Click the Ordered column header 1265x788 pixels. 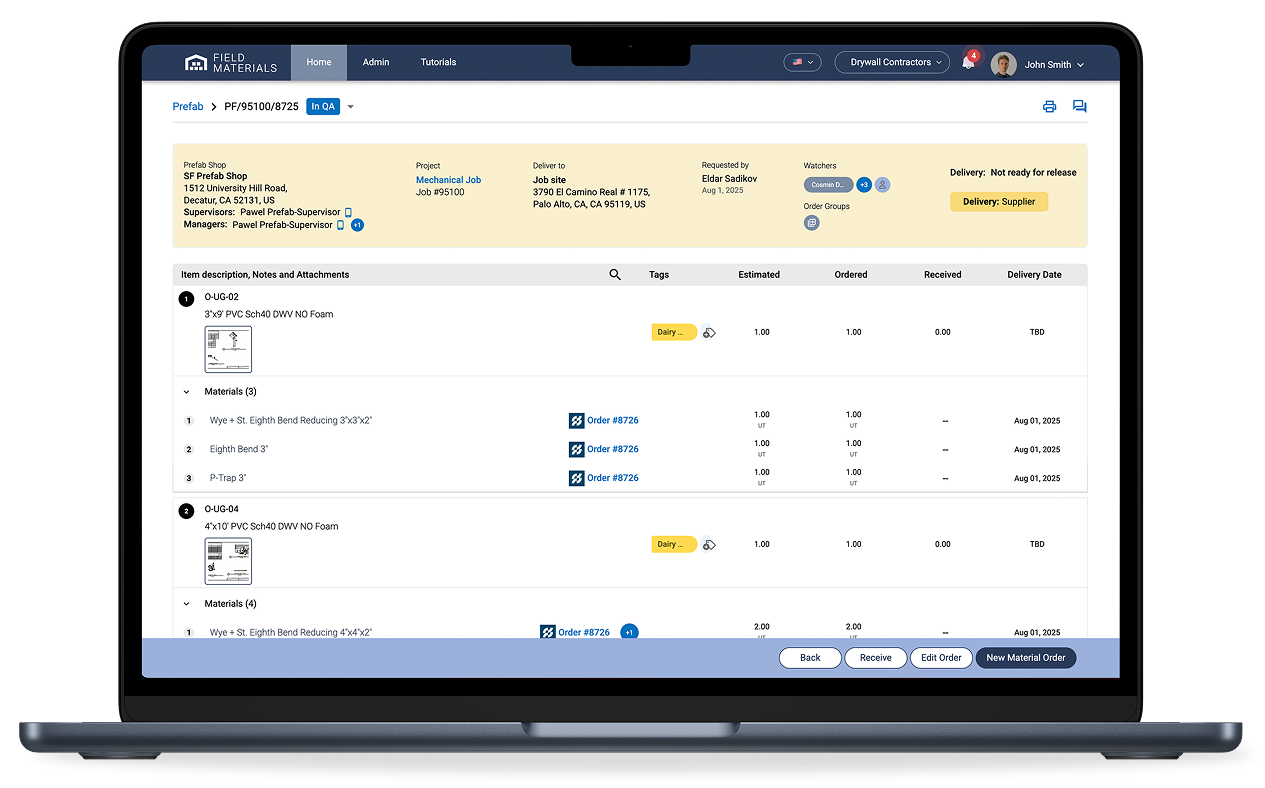851,275
